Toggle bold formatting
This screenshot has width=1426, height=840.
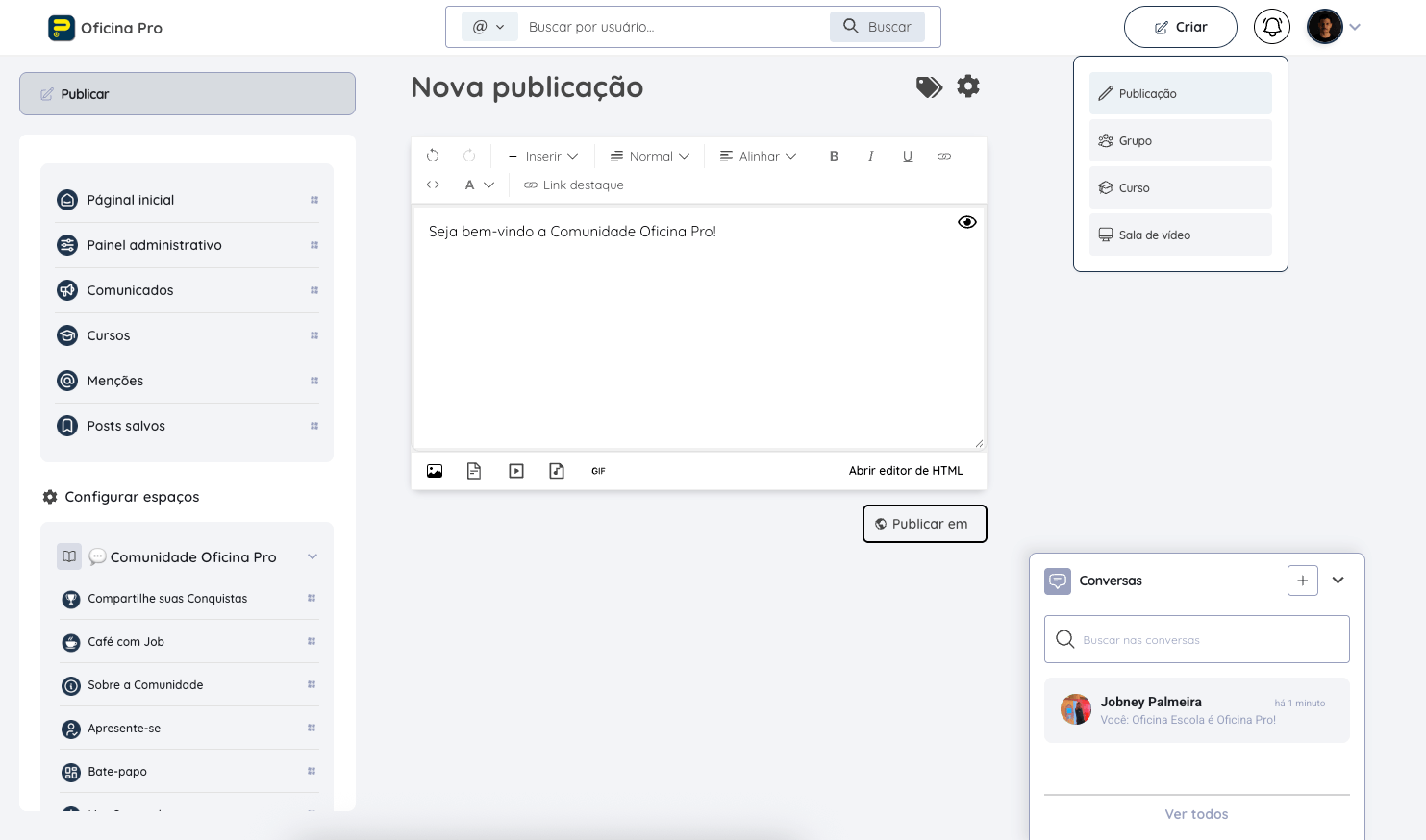pos(834,156)
